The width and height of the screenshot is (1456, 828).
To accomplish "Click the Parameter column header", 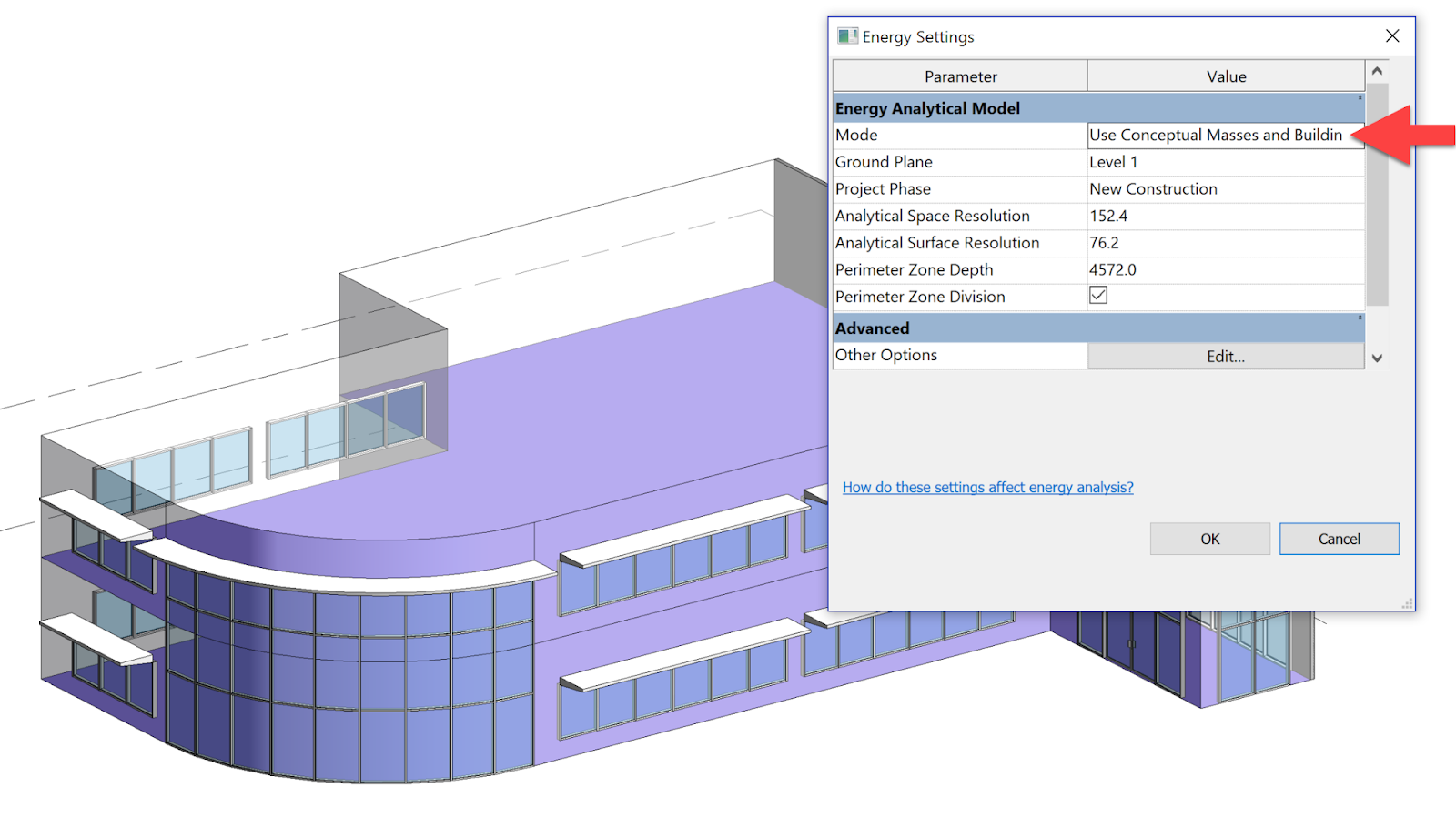I will click(960, 76).
